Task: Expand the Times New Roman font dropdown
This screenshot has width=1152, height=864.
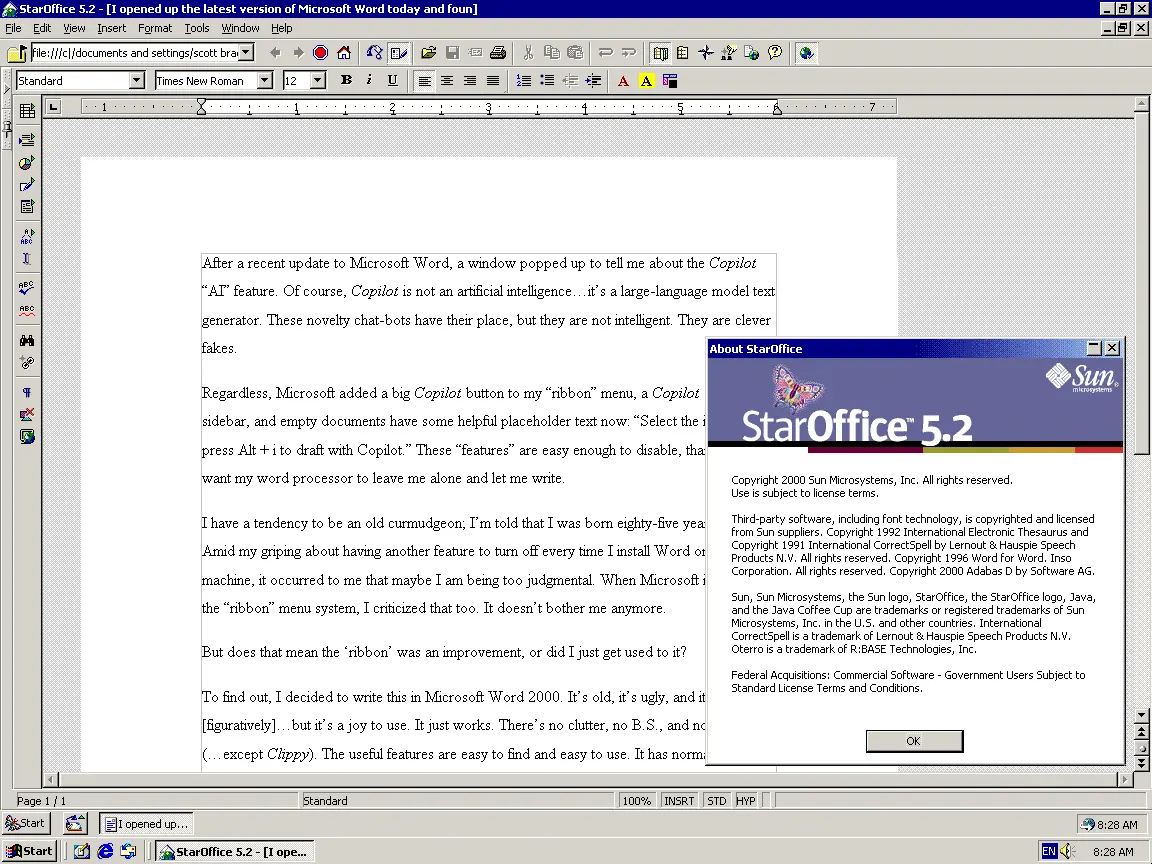Action: [x=265, y=81]
